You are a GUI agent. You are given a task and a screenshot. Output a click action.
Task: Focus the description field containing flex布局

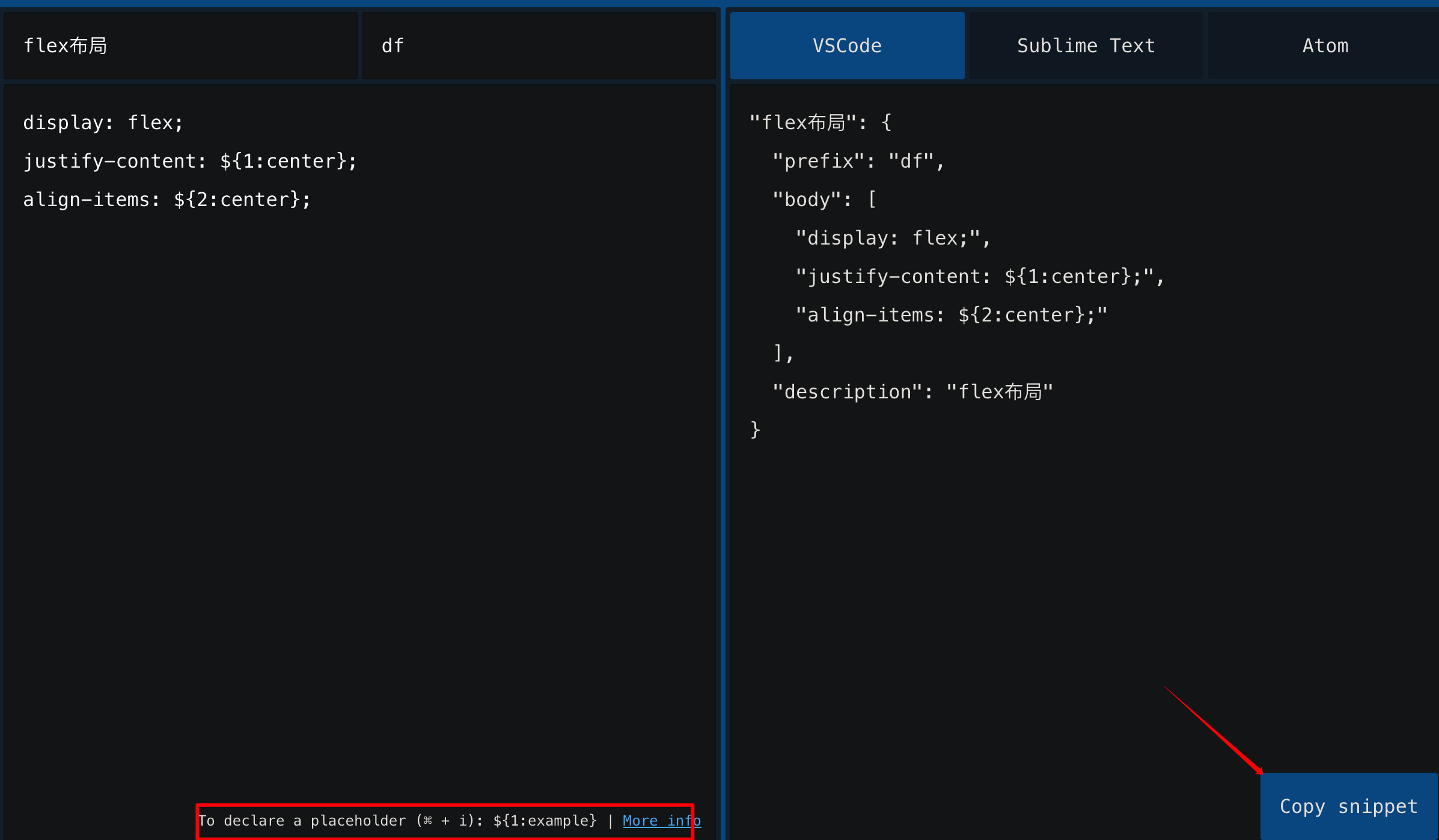click(x=180, y=46)
